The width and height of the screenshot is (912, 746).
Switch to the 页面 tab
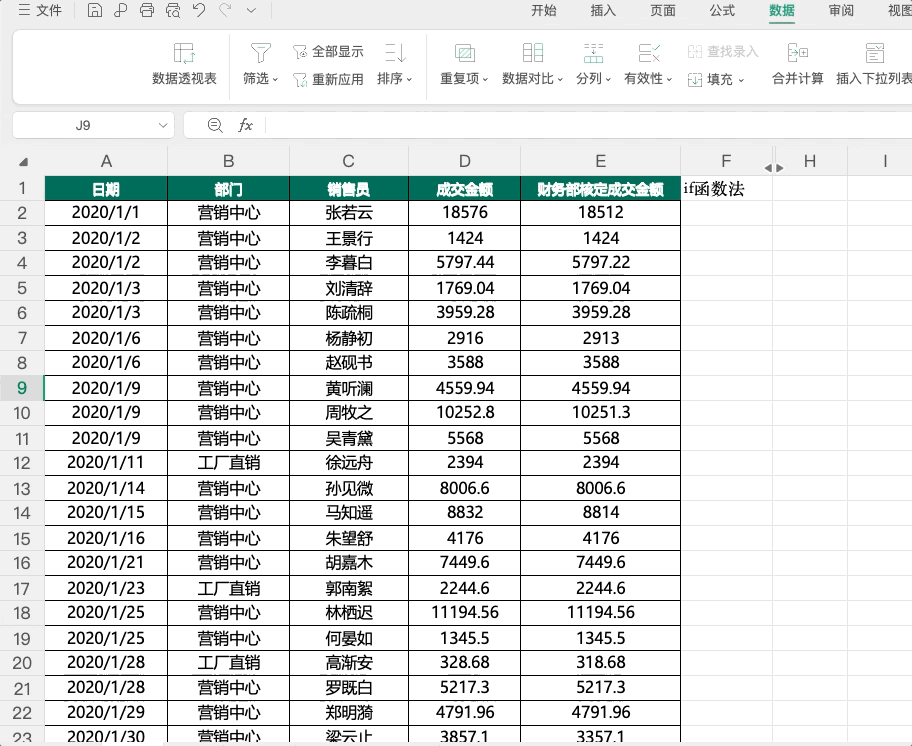[662, 10]
